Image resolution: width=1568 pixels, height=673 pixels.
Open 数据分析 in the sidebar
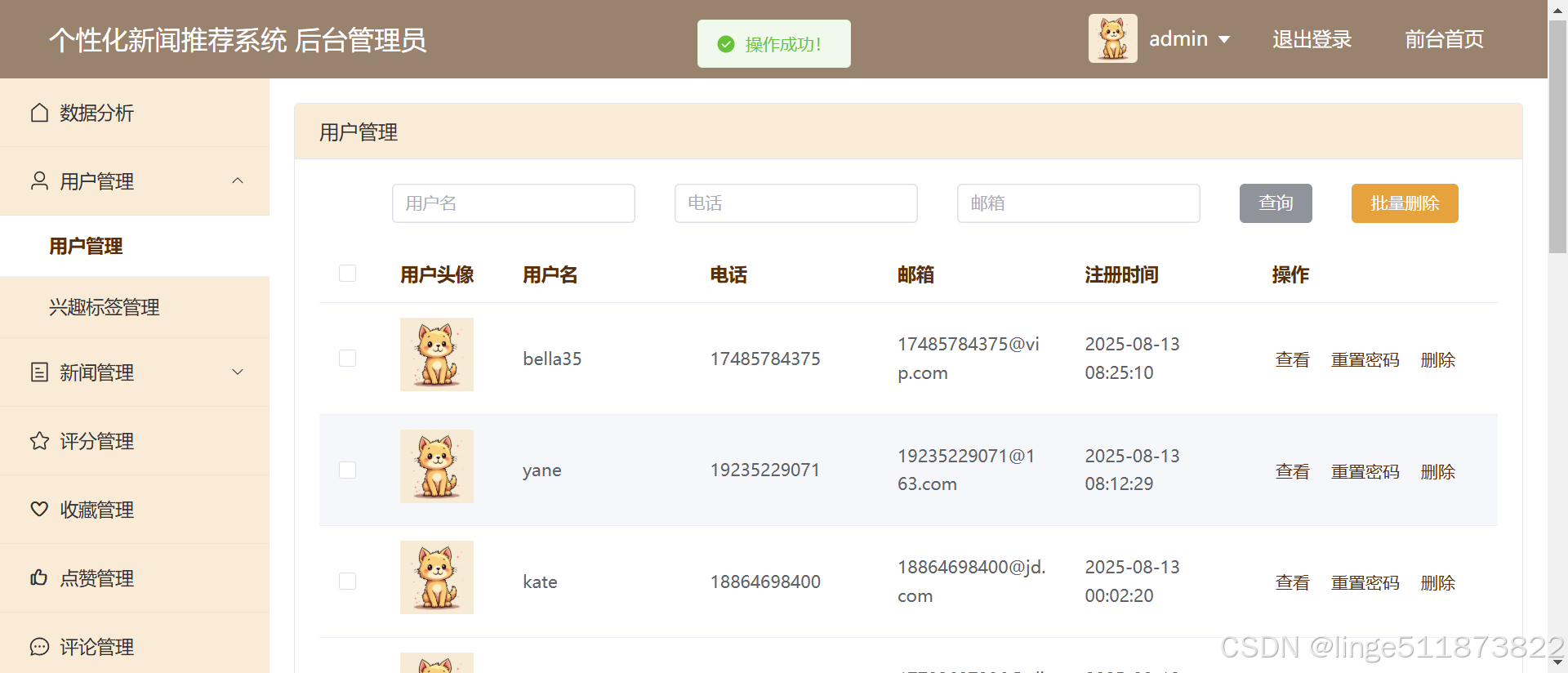pos(135,113)
